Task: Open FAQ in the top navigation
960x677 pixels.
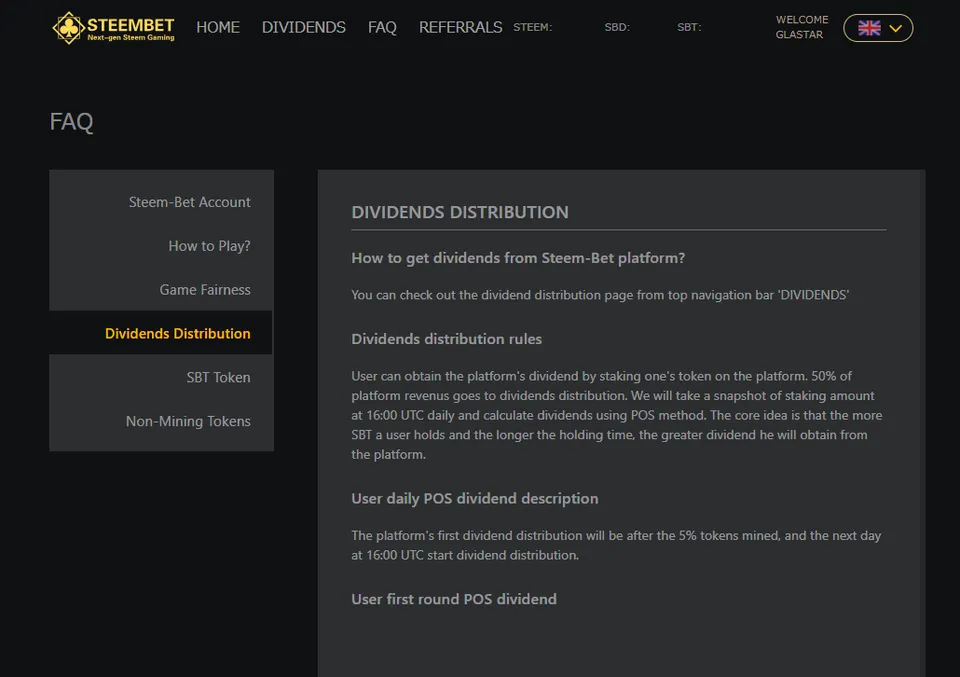Action: click(382, 28)
